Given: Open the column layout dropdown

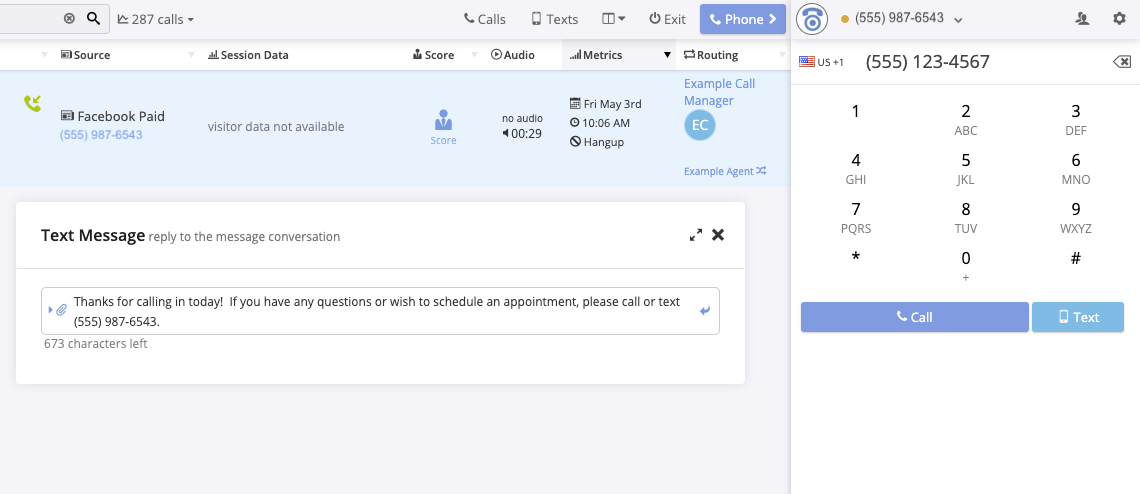Looking at the screenshot, I should 614,19.
